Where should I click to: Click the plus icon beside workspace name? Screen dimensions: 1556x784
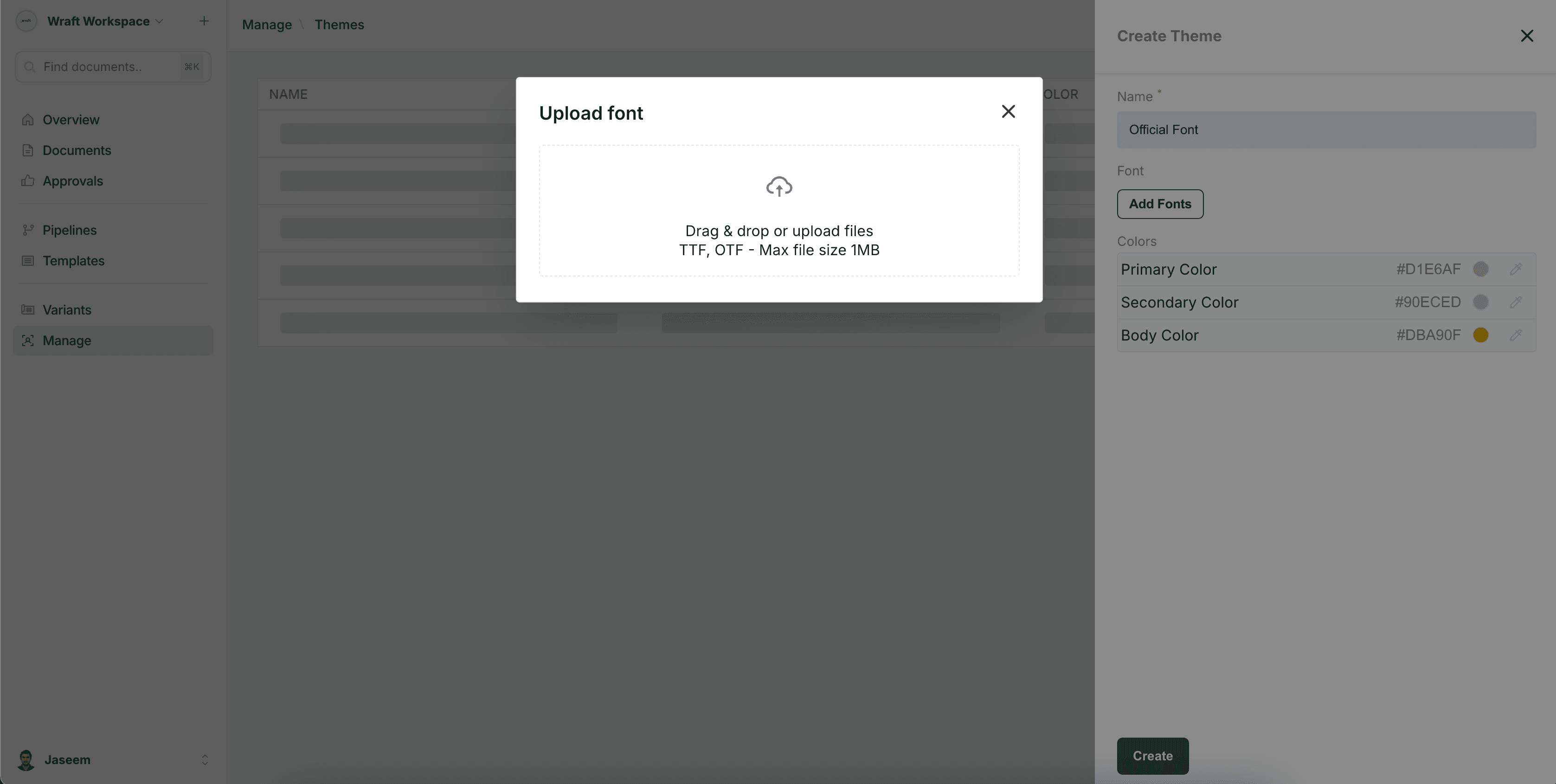click(x=204, y=21)
